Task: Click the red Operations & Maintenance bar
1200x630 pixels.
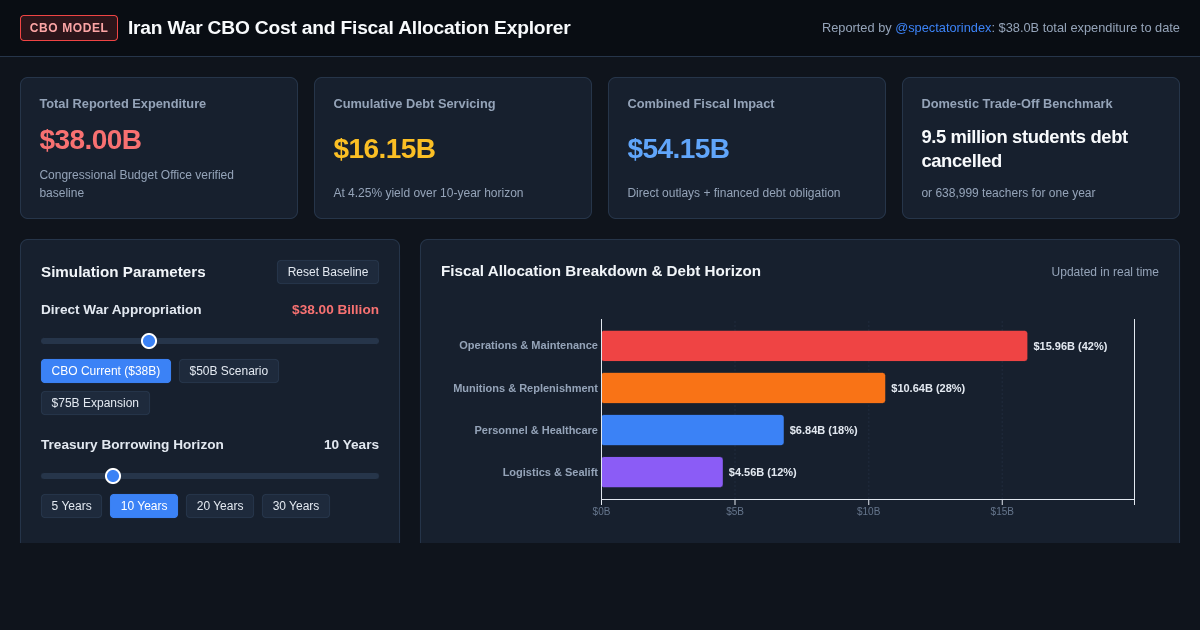Action: 814,346
